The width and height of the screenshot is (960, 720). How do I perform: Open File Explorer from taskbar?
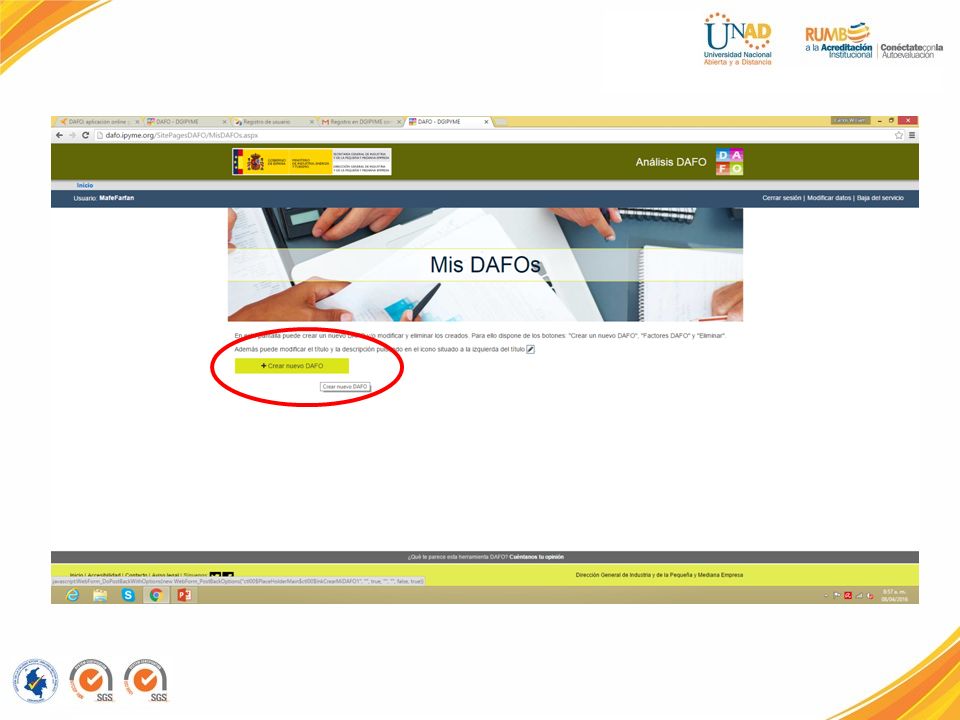tap(100, 595)
